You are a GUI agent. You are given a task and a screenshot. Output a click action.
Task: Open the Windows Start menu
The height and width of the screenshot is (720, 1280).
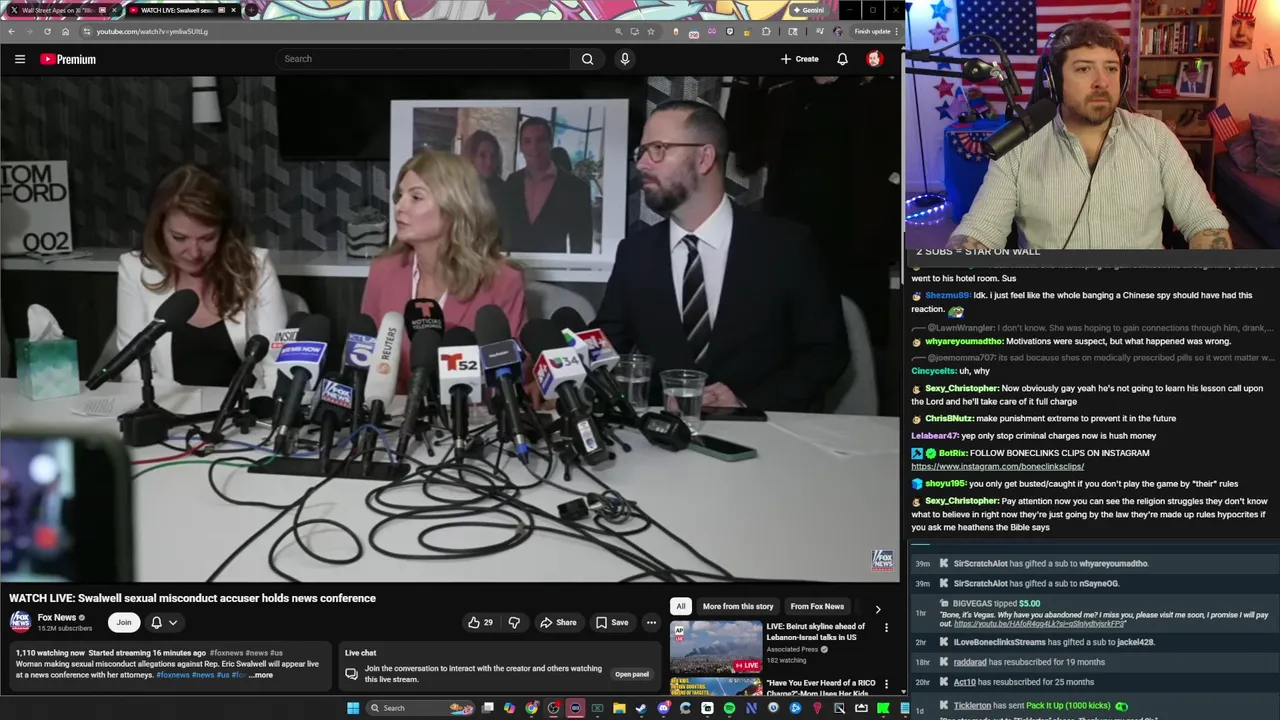(353, 708)
